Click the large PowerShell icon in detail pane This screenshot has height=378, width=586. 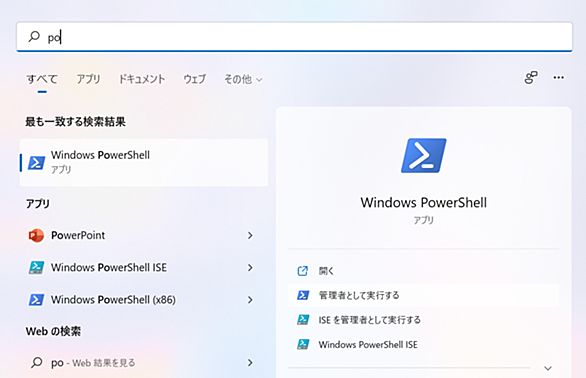(x=423, y=156)
